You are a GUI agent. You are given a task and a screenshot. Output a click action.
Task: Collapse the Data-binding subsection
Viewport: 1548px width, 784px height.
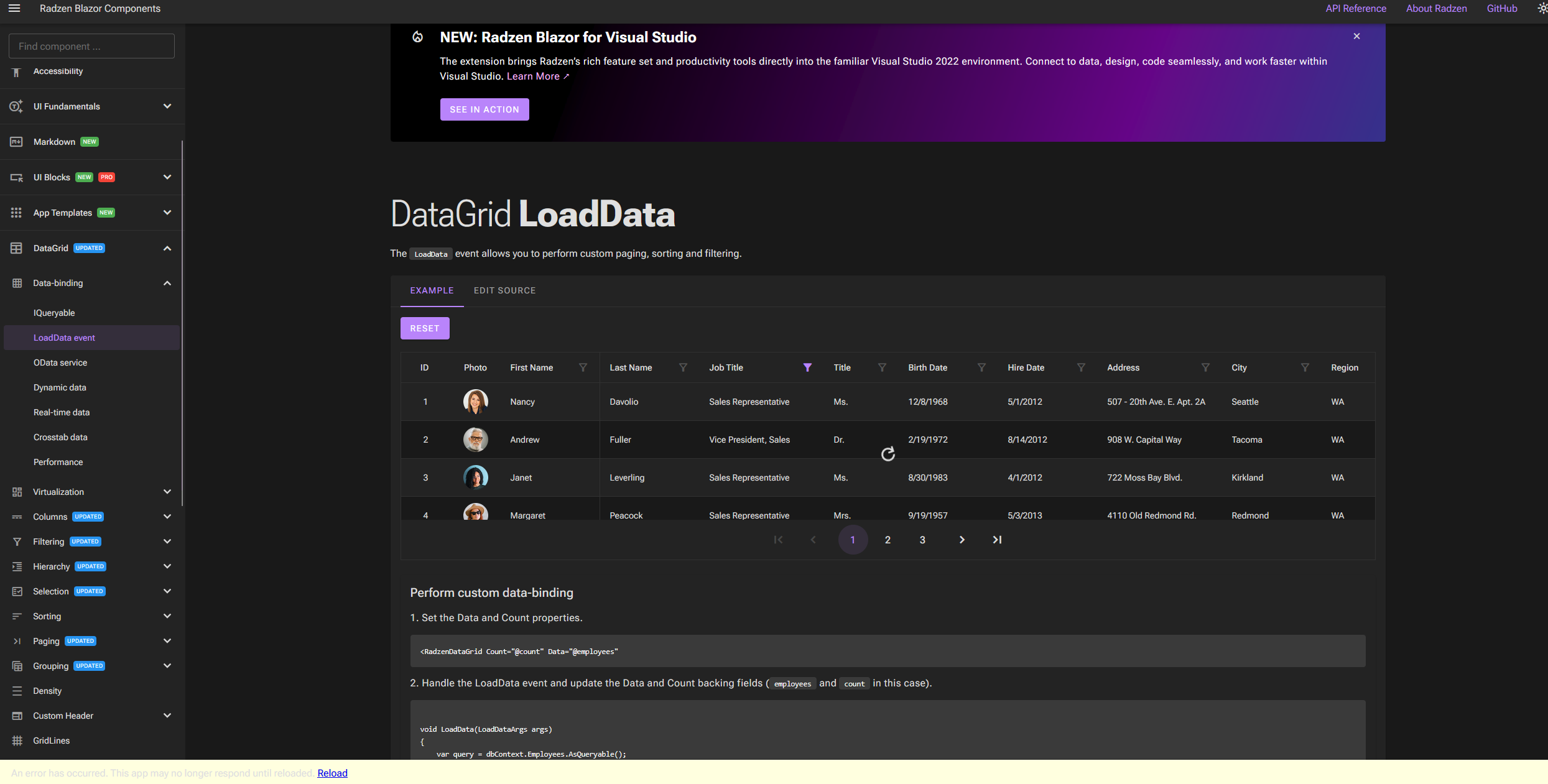[92, 283]
